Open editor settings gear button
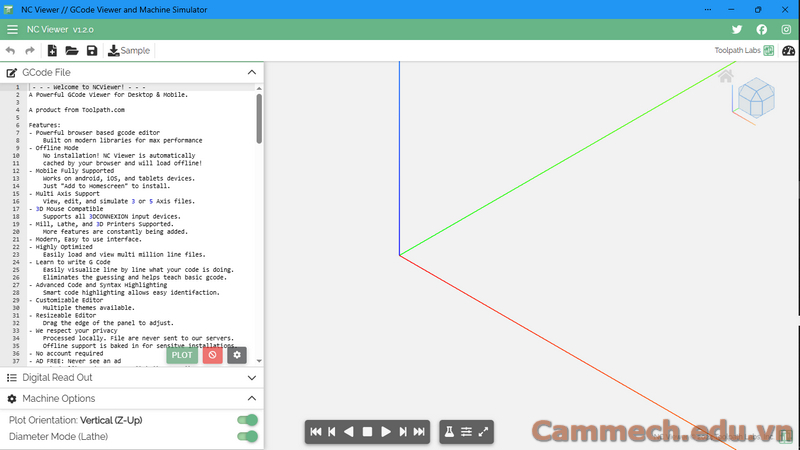 [237, 355]
